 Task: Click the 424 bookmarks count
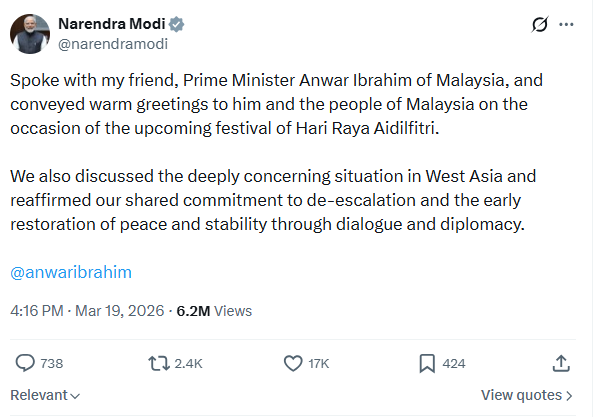(x=454, y=363)
